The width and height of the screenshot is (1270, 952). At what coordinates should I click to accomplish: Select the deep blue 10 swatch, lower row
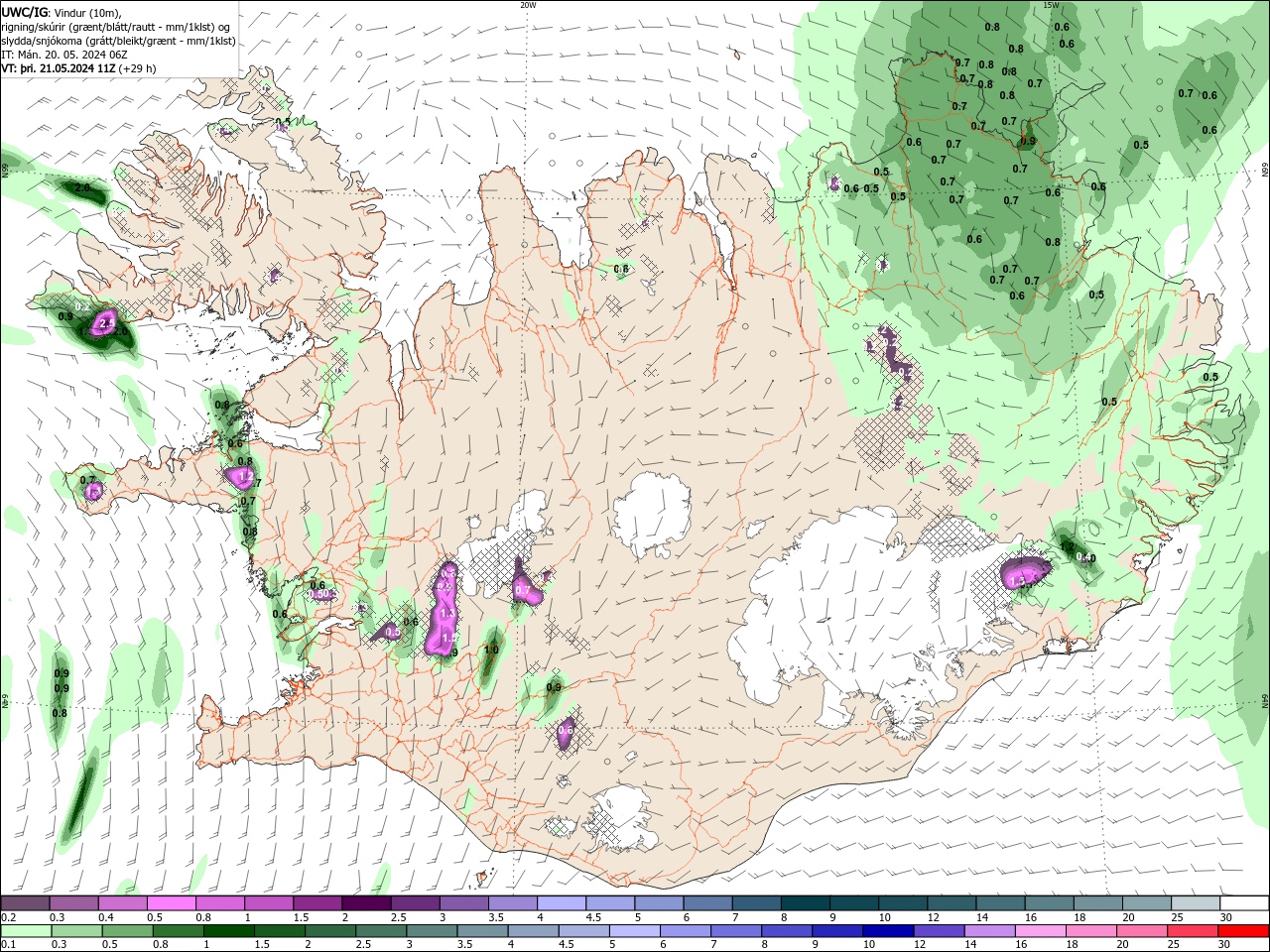tap(889, 931)
